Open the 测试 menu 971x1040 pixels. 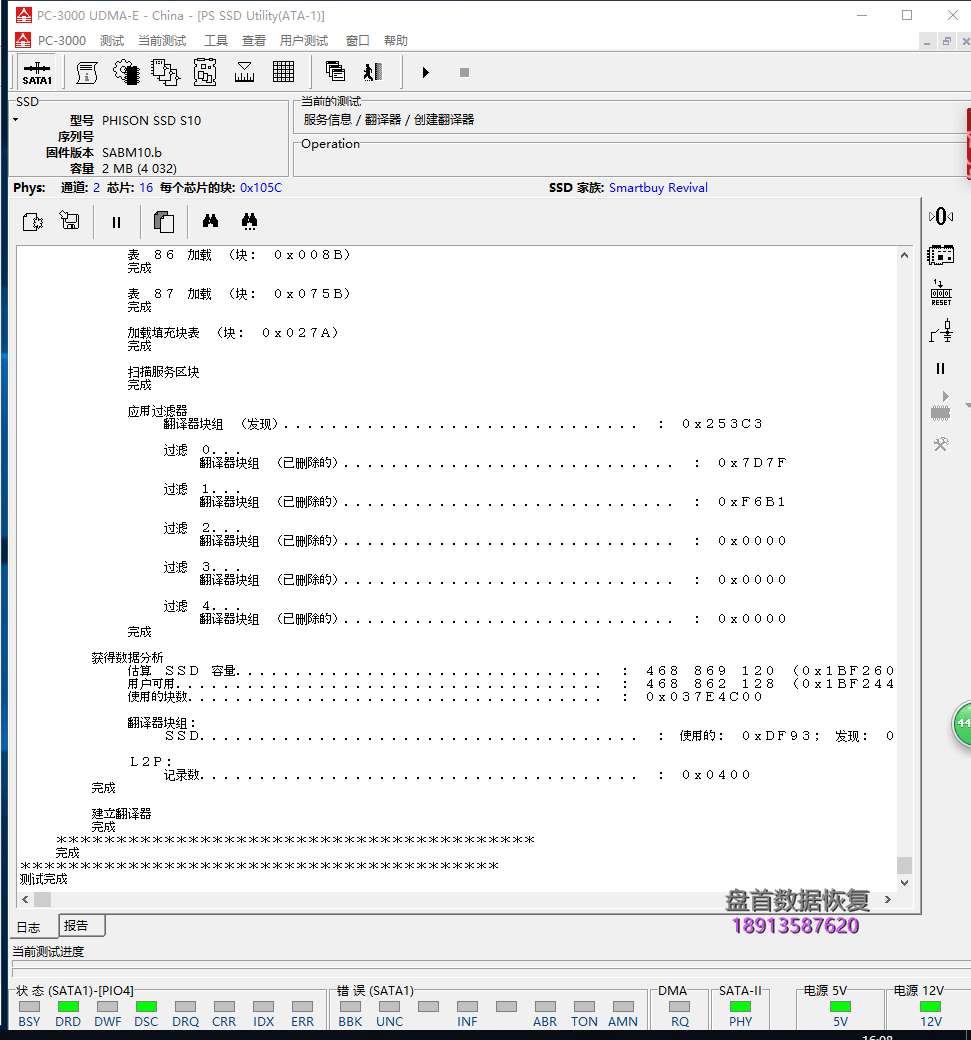(112, 40)
